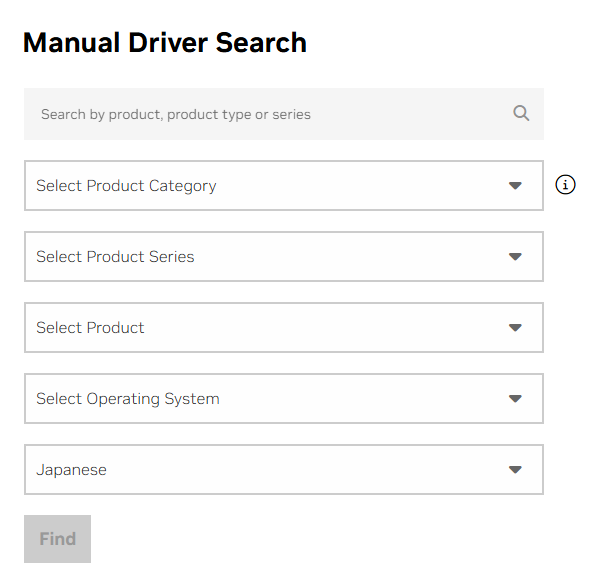Click the magnifying glass search icon

(x=521, y=113)
